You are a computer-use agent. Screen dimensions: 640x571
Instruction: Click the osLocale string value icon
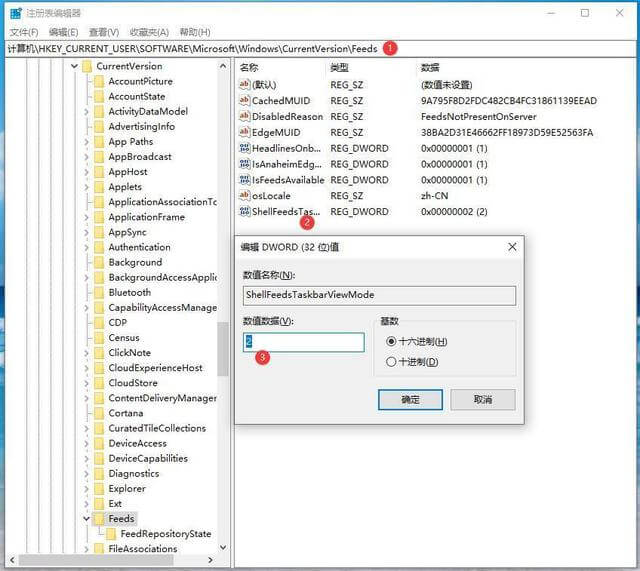244,196
